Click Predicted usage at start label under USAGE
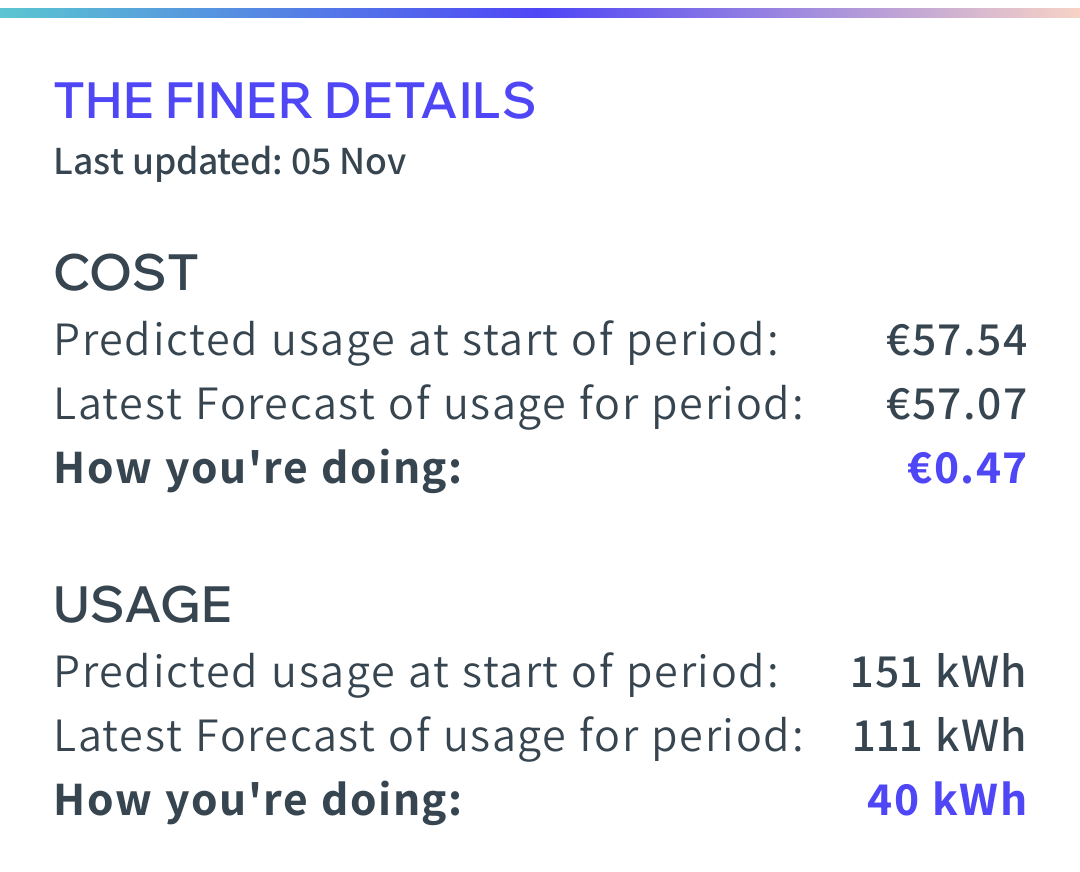1080x872 pixels. (x=417, y=674)
